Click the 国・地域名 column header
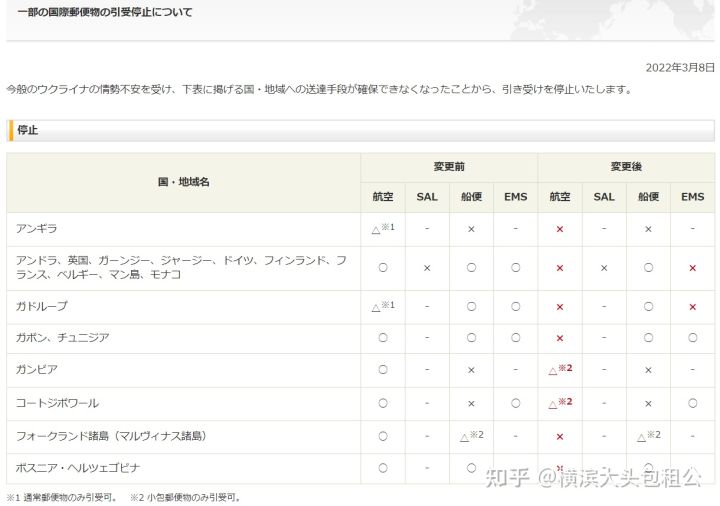Screen dimensions: 720x506 click(184, 182)
